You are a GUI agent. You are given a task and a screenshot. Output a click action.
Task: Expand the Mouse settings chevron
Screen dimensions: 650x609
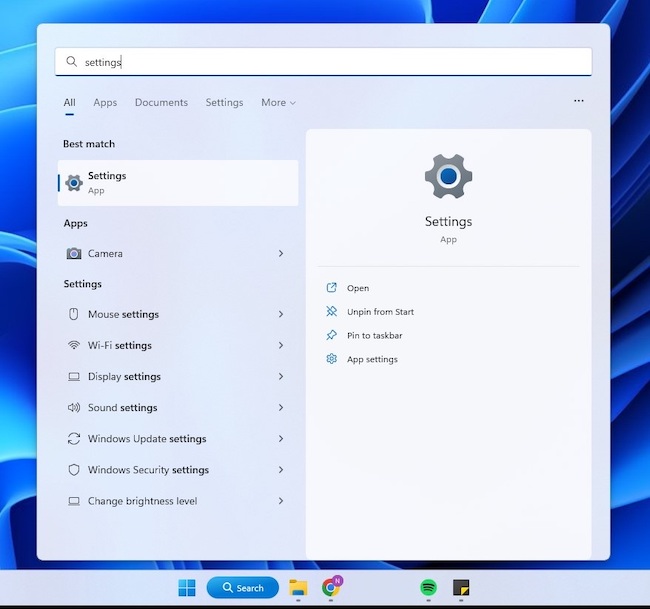(x=281, y=314)
